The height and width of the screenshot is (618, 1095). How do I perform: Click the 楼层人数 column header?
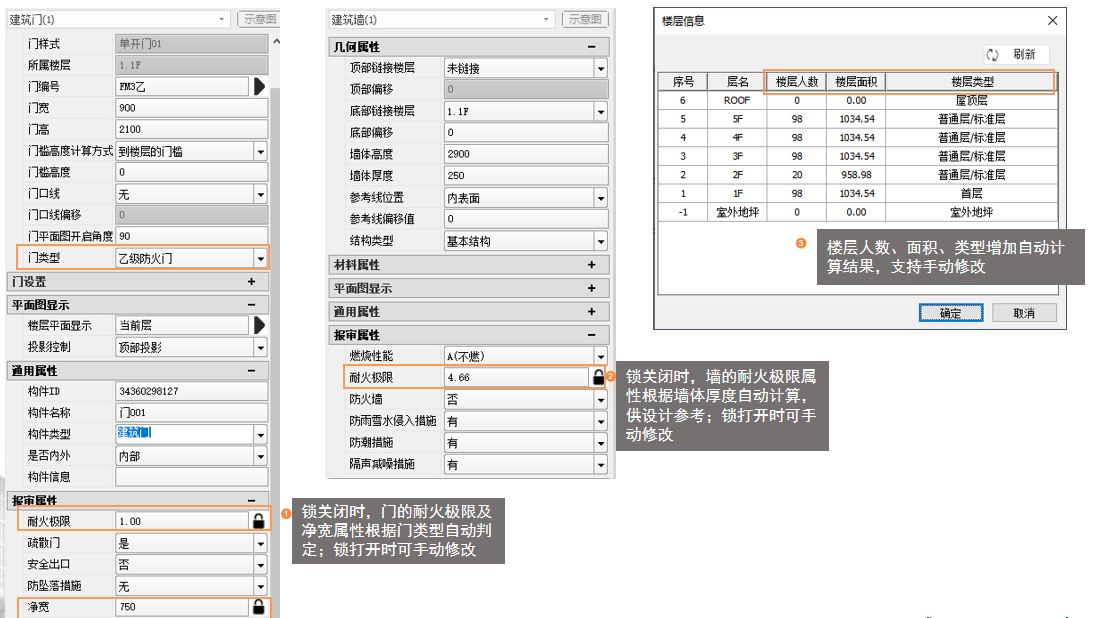796,82
